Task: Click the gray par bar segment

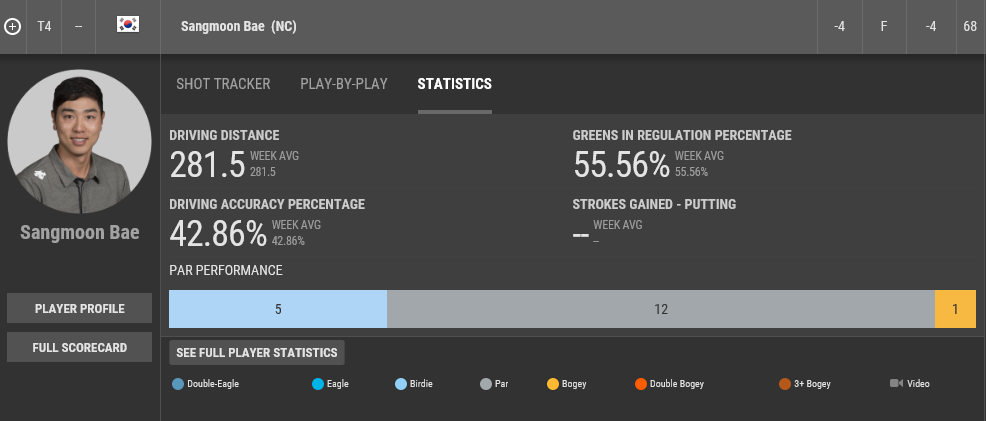Action: pyautogui.click(x=661, y=309)
